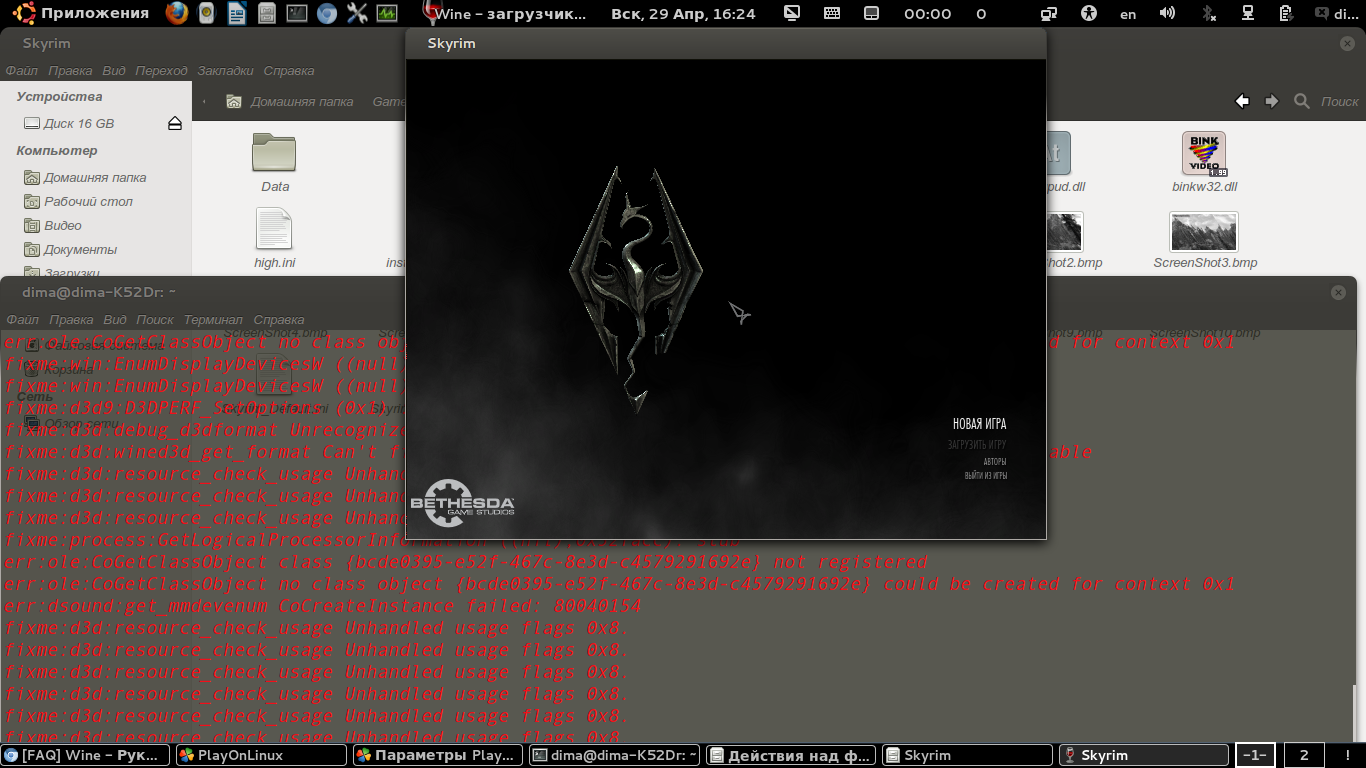Open Переход menu in file manager

(161, 71)
